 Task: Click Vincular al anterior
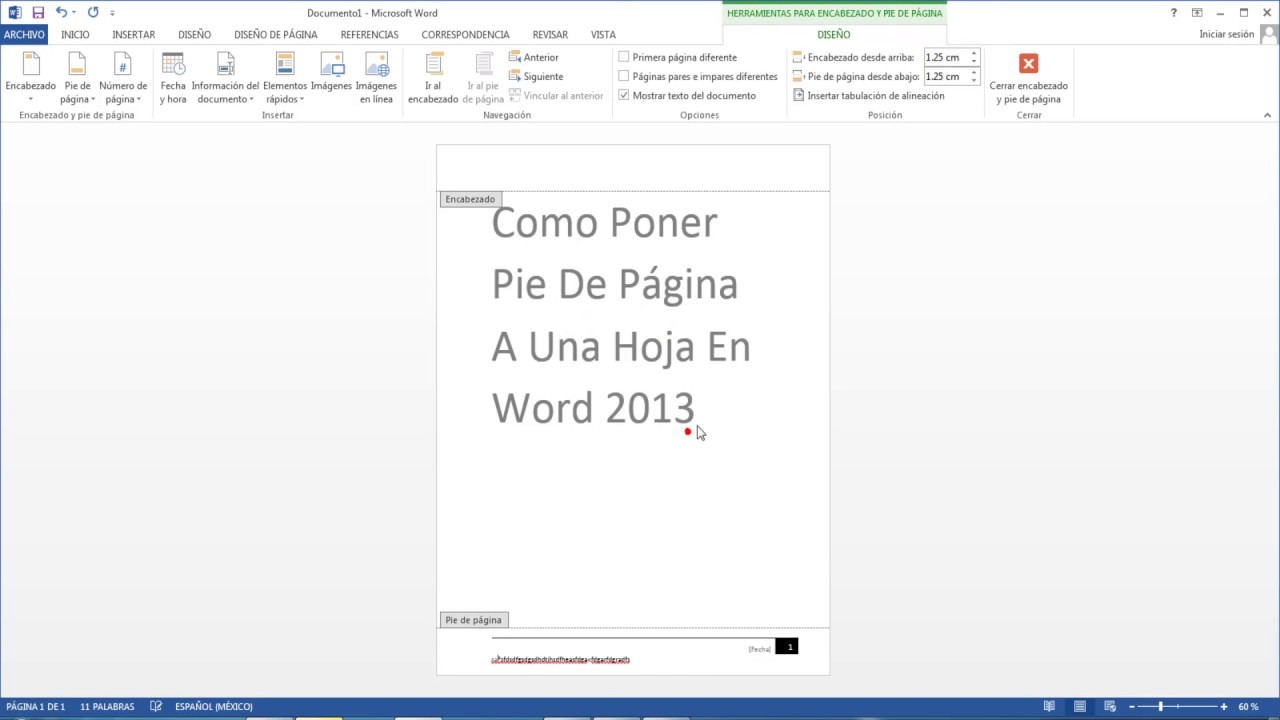pos(556,95)
